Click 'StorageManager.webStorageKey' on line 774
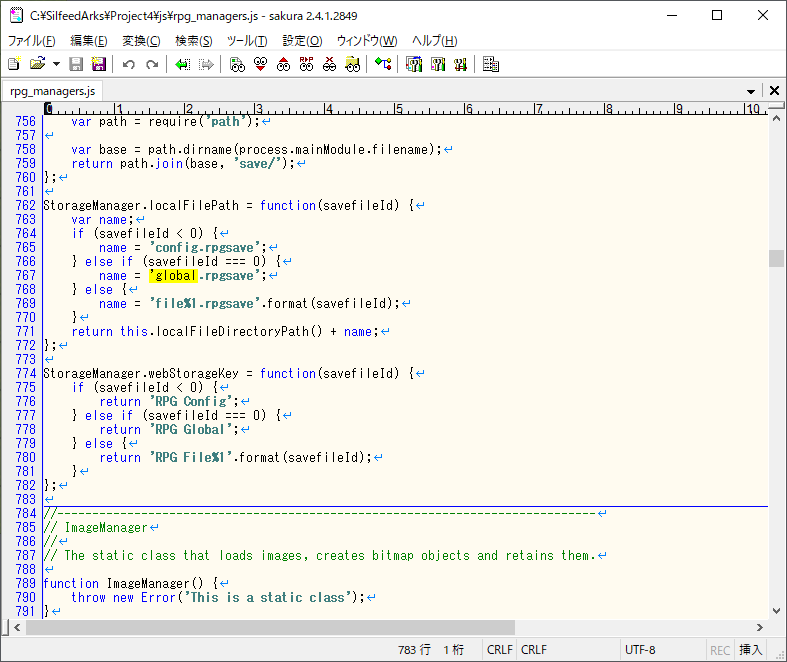The image size is (787, 662). coord(141,373)
